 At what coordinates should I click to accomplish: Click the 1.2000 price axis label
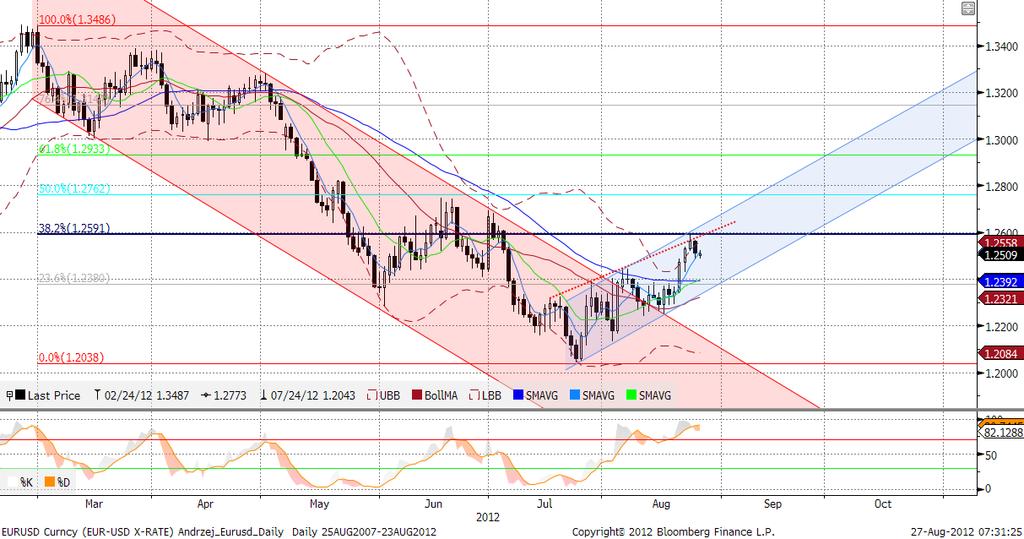point(1001,373)
